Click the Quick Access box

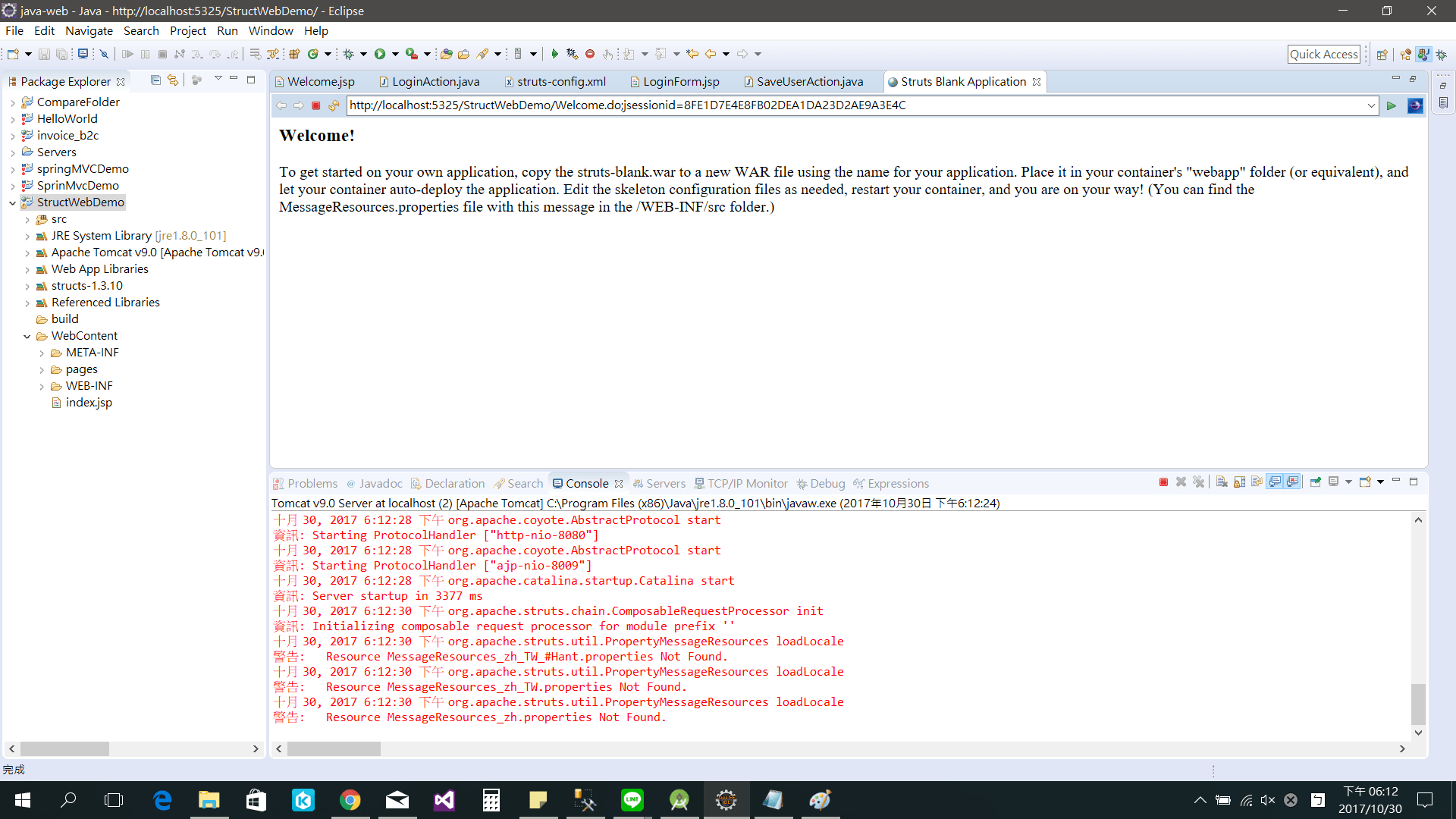pyautogui.click(x=1323, y=54)
